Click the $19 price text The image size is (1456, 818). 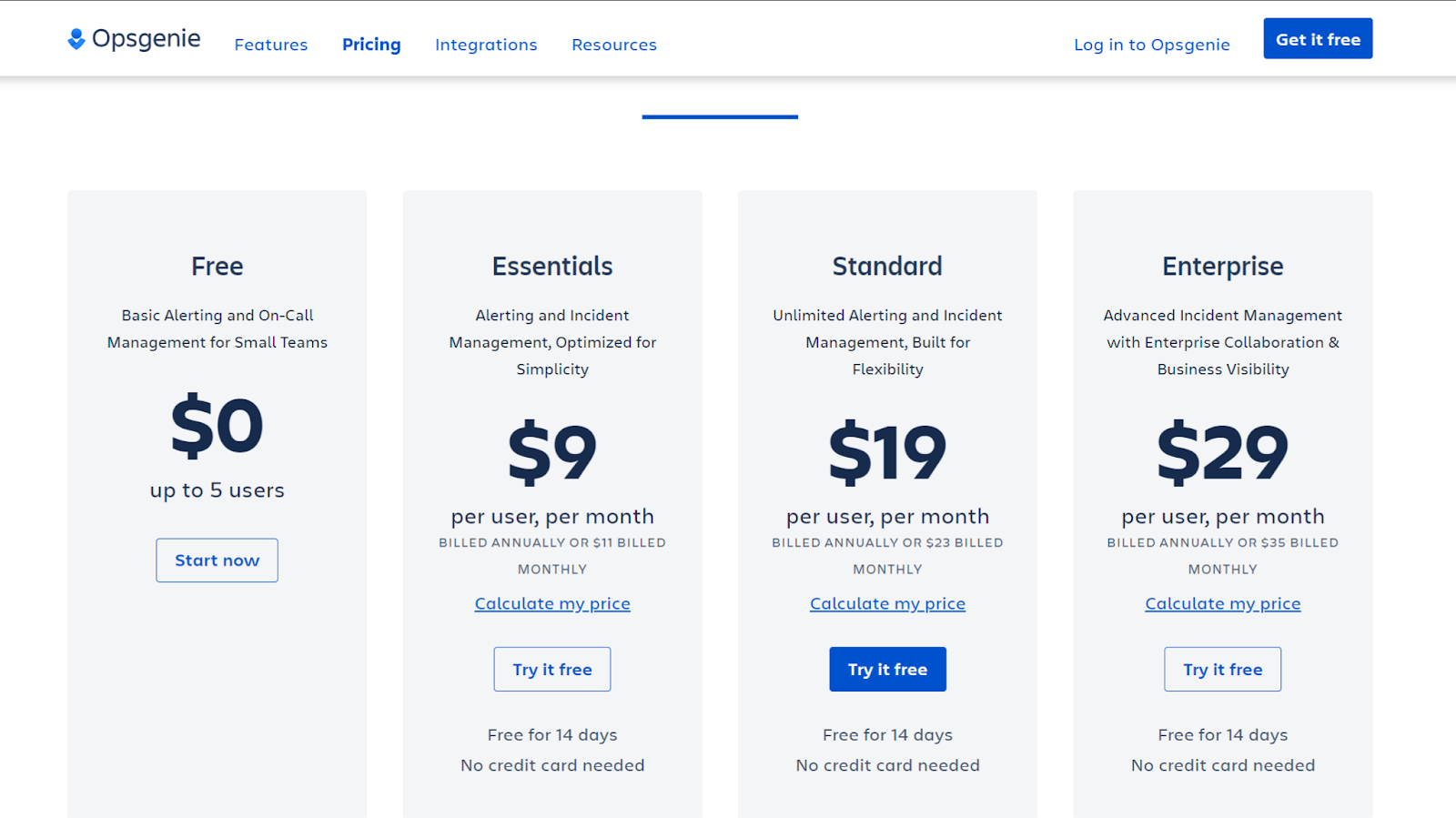click(887, 452)
